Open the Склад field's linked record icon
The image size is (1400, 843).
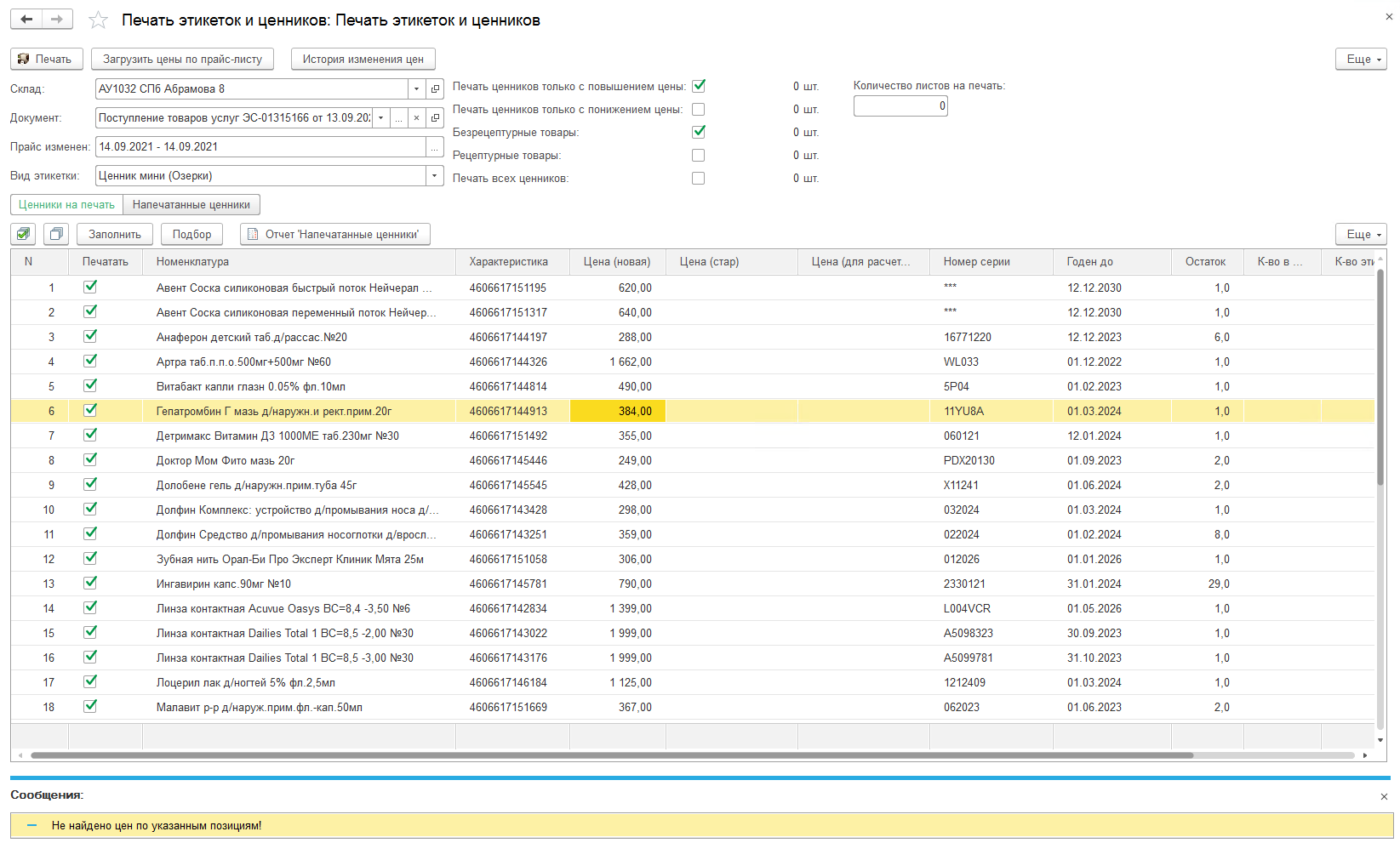coord(435,89)
